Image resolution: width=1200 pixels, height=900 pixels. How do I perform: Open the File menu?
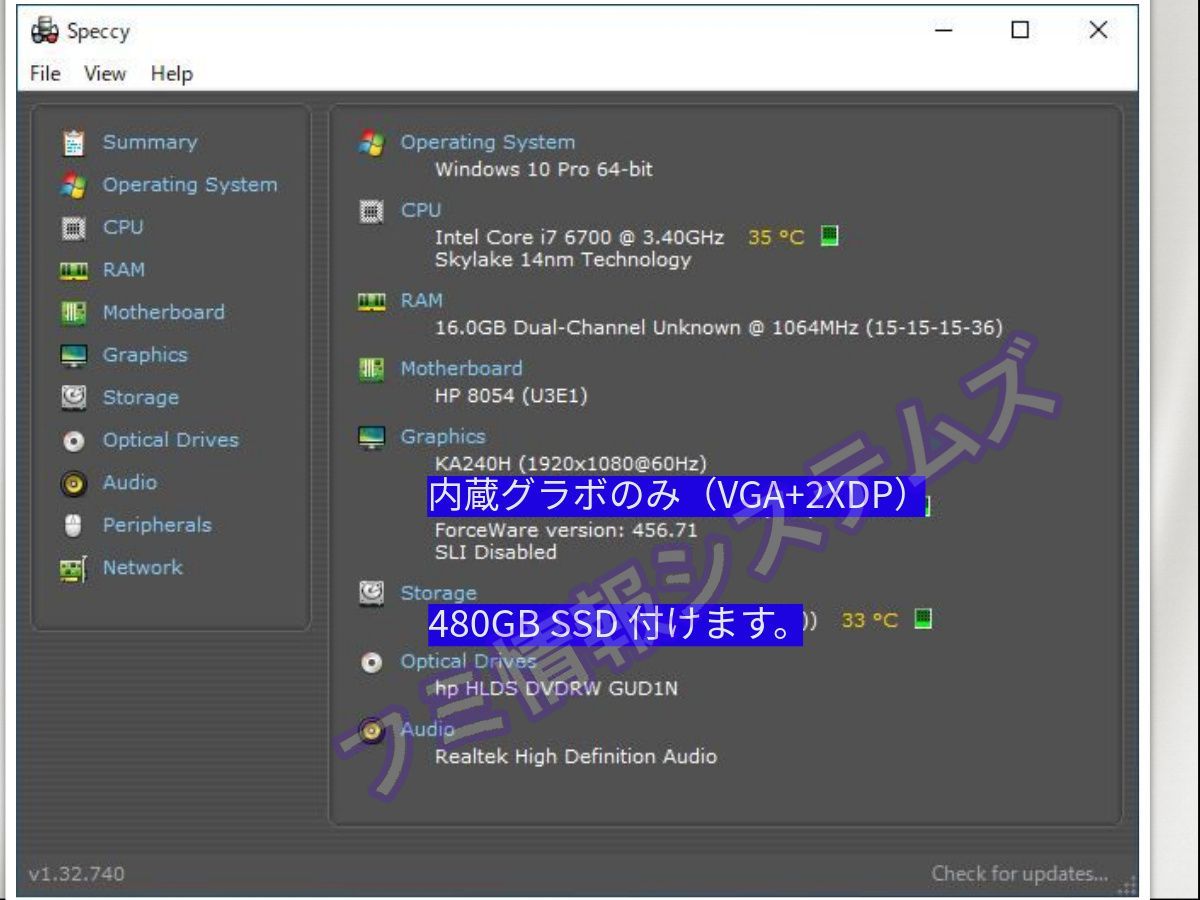[x=45, y=74]
